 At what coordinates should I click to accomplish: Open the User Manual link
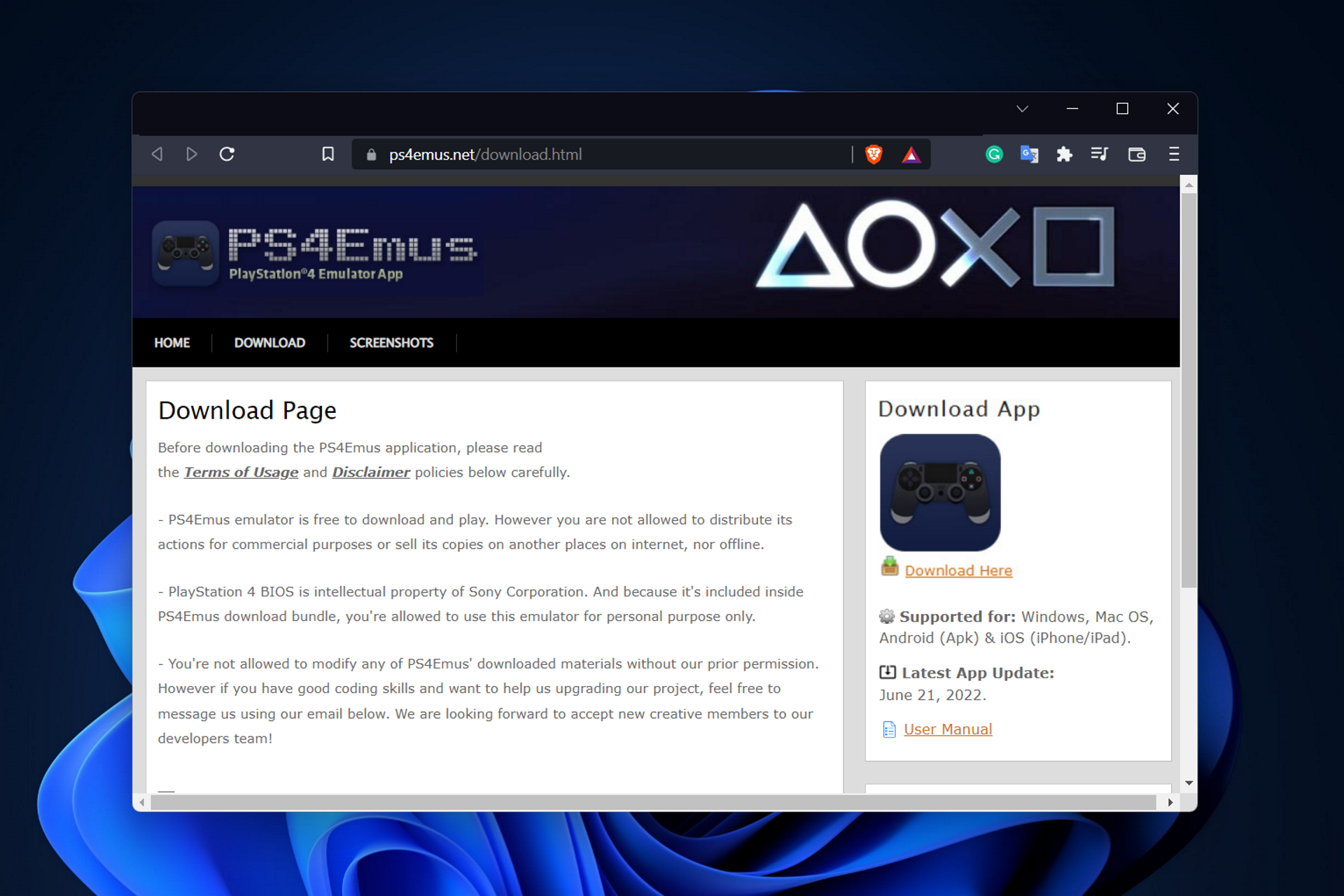click(948, 729)
